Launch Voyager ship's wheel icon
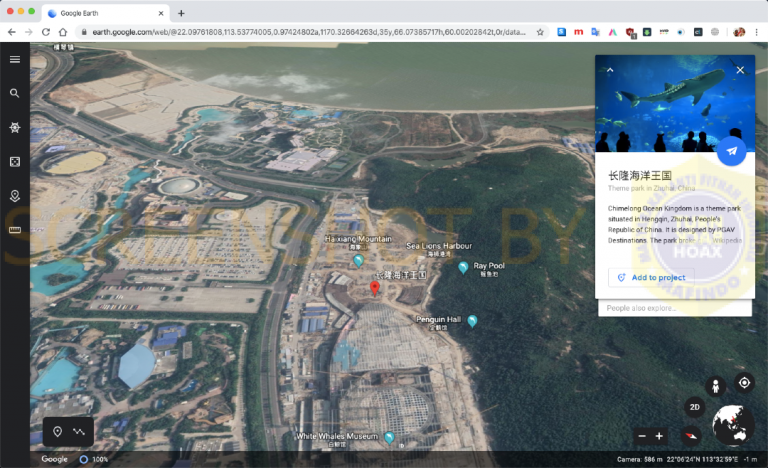 (x=15, y=127)
